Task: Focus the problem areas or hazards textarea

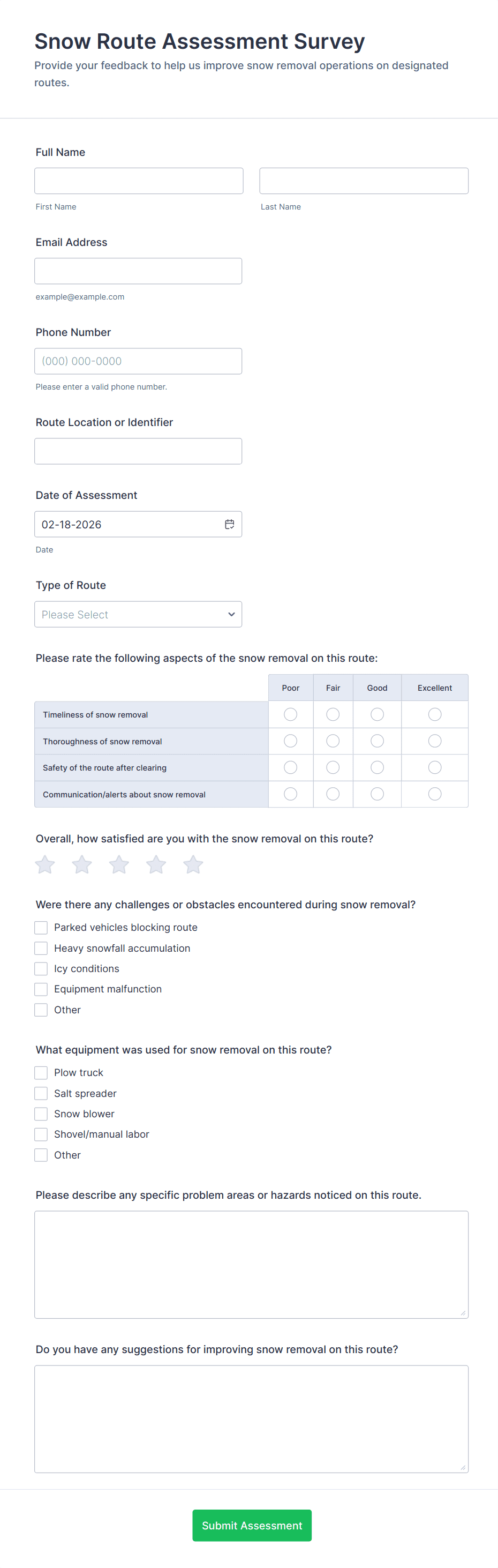Action: pos(251,1264)
